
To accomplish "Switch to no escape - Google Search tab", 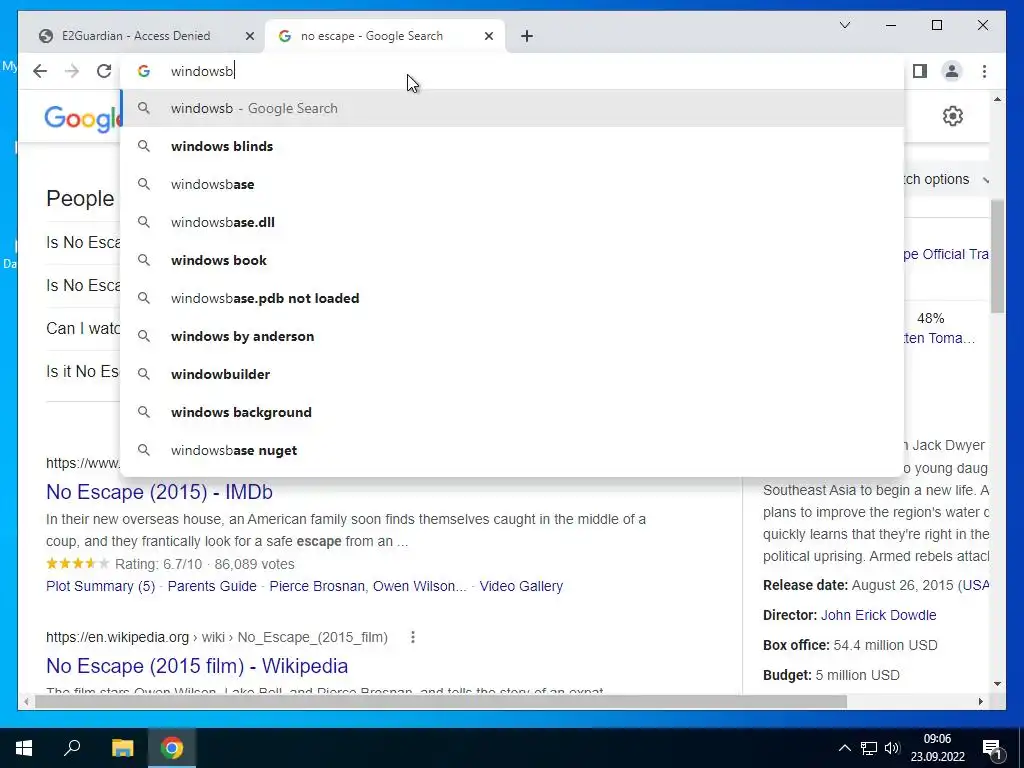I will coord(385,37).
